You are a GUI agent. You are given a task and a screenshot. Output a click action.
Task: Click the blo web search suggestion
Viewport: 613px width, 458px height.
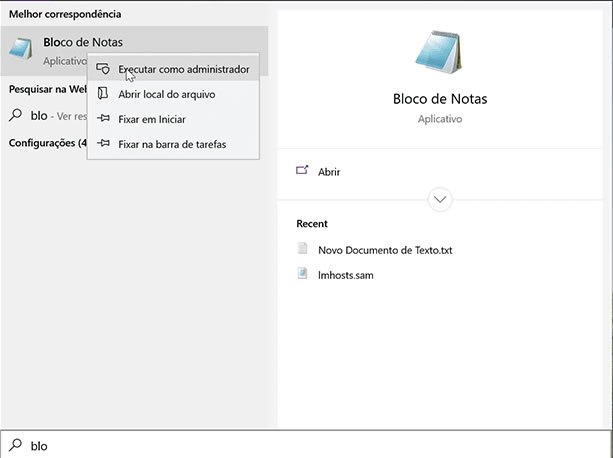pyautogui.click(x=47, y=116)
